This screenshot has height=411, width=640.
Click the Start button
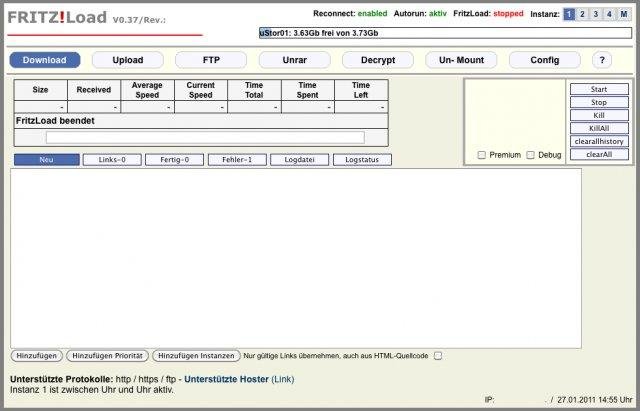pos(599,89)
